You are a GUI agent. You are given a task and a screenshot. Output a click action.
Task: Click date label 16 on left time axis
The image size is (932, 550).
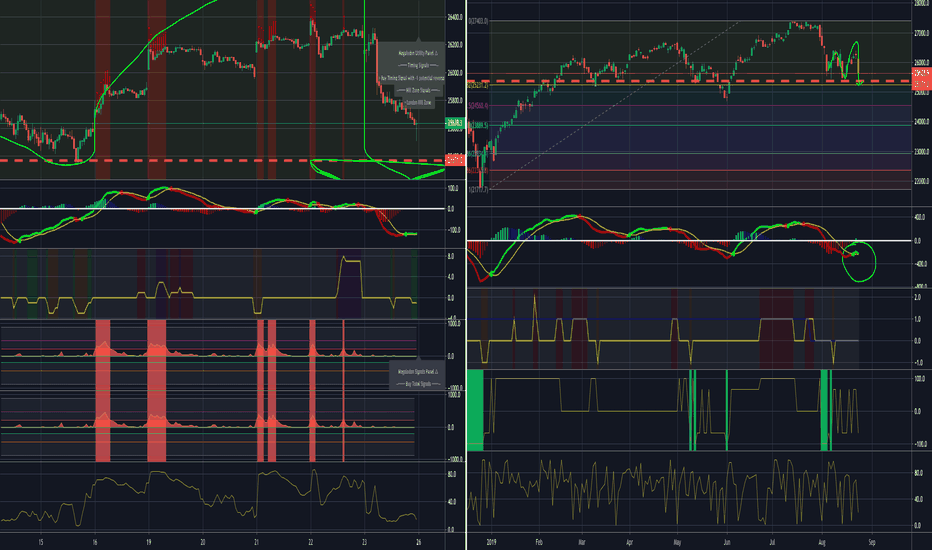tap(95, 542)
